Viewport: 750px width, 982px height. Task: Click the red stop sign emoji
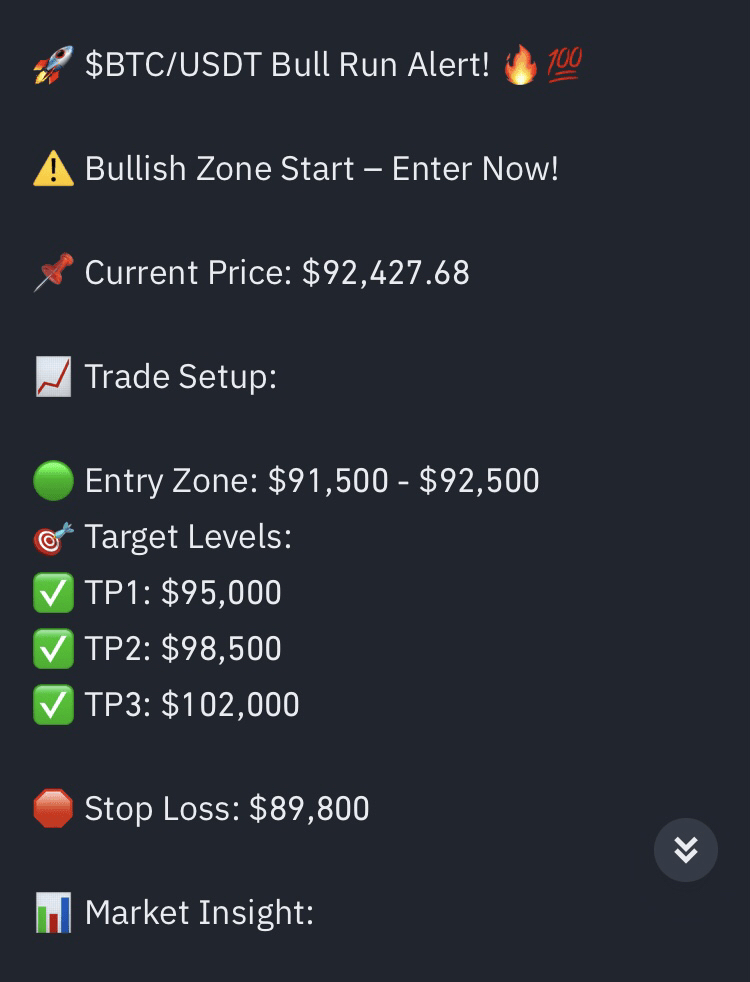(x=53, y=809)
